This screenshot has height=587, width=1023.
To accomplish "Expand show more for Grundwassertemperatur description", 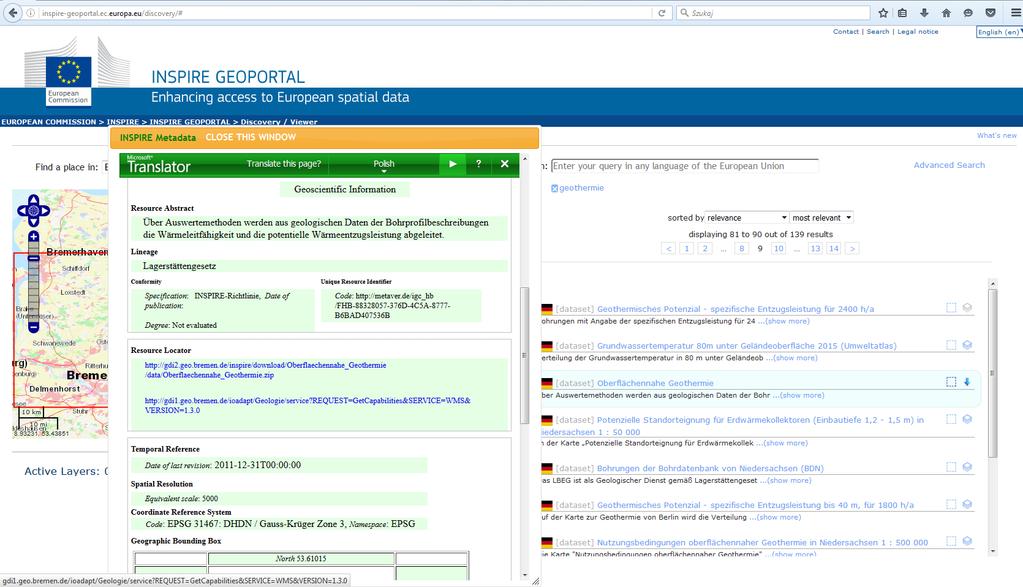I will click(795, 358).
